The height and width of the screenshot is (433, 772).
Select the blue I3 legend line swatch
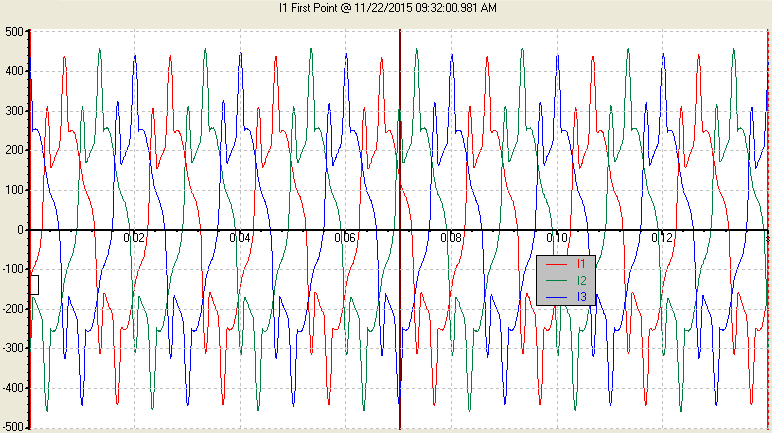556,298
